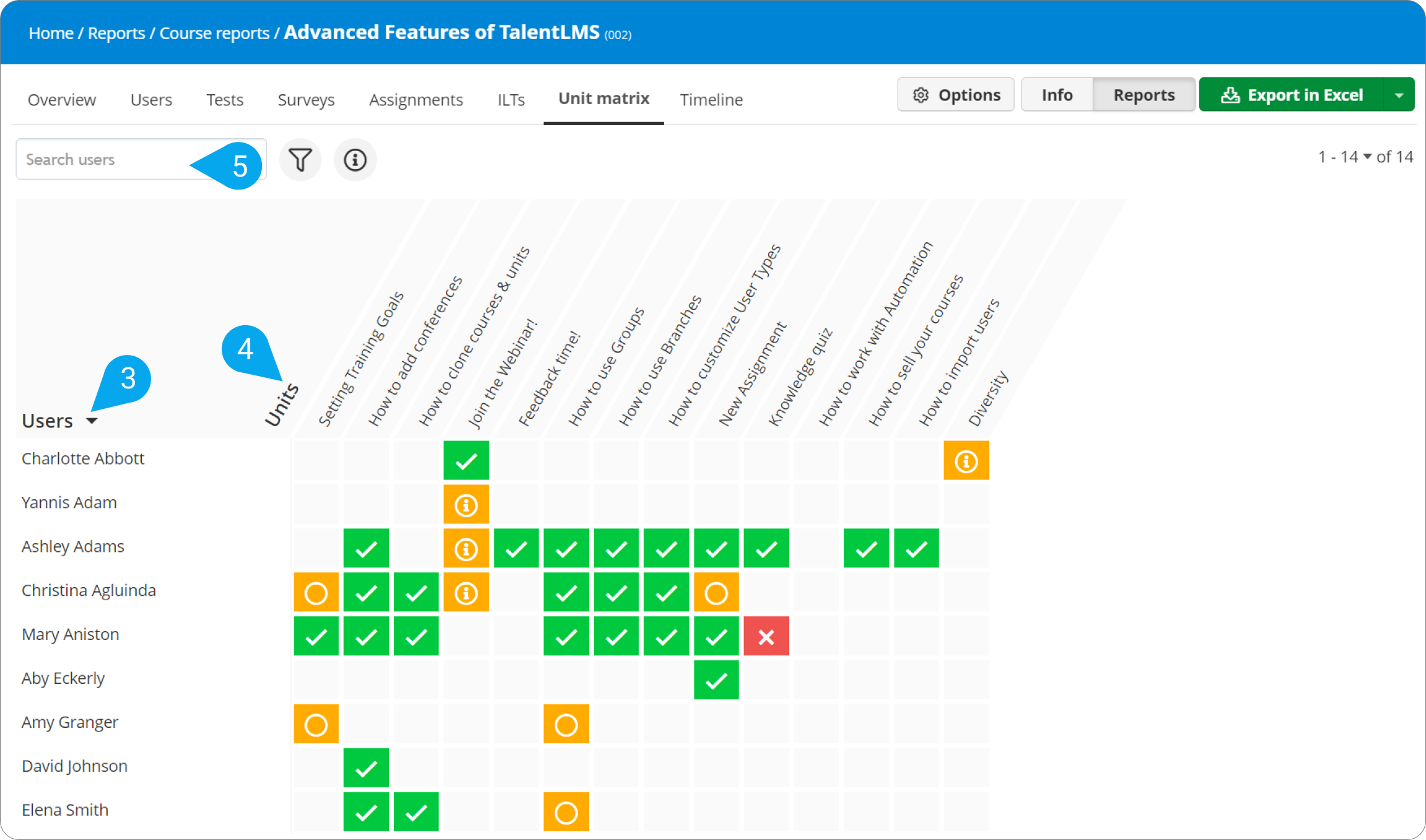Open the filter funnel icon

pos(300,160)
